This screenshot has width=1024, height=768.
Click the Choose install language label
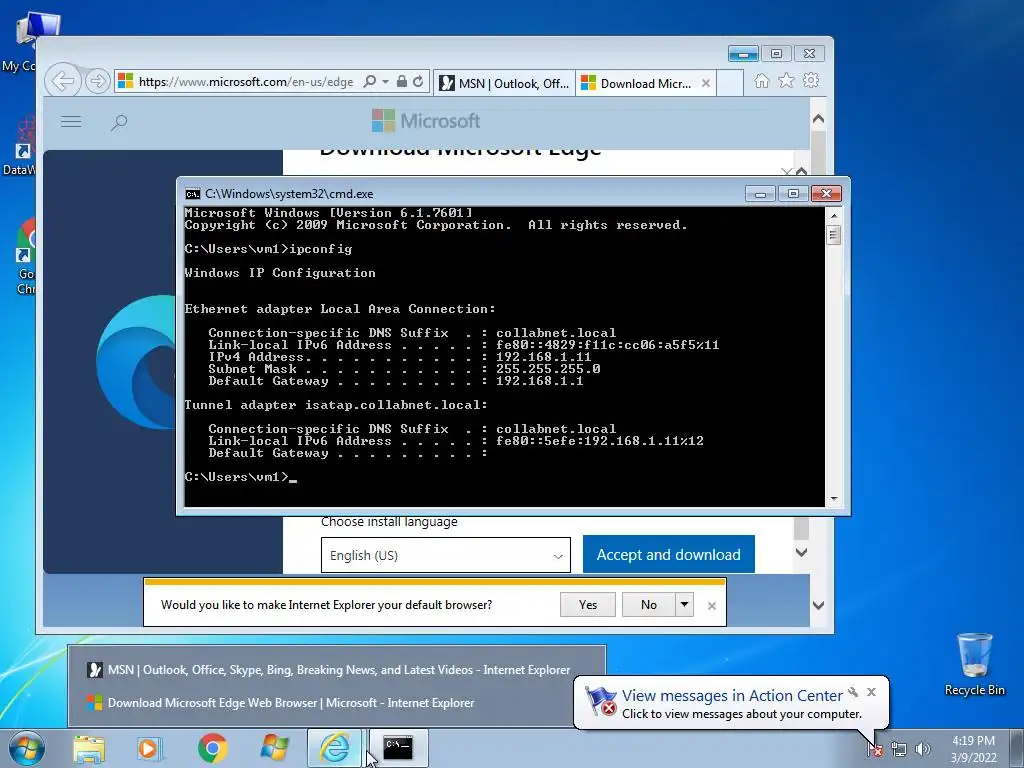(389, 522)
